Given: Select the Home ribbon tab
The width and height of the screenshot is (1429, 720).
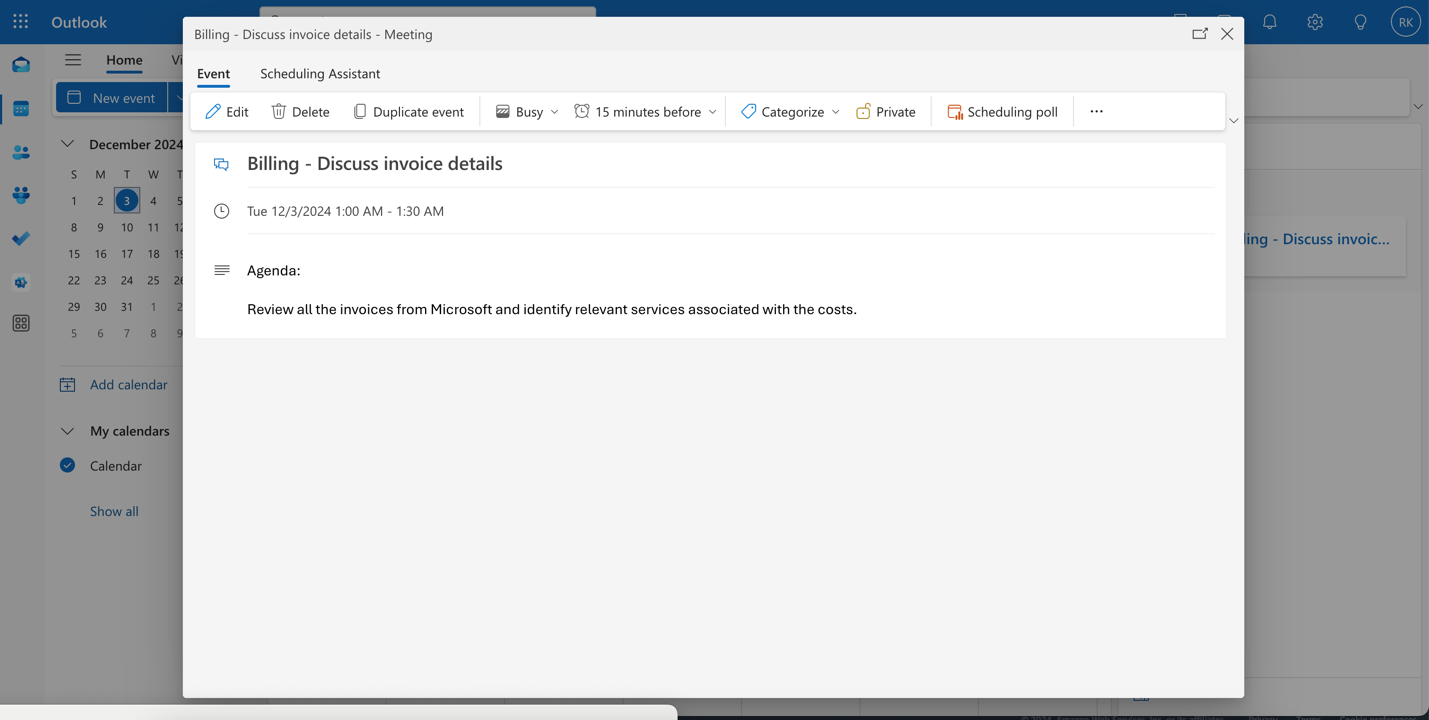Looking at the screenshot, I should point(124,60).
